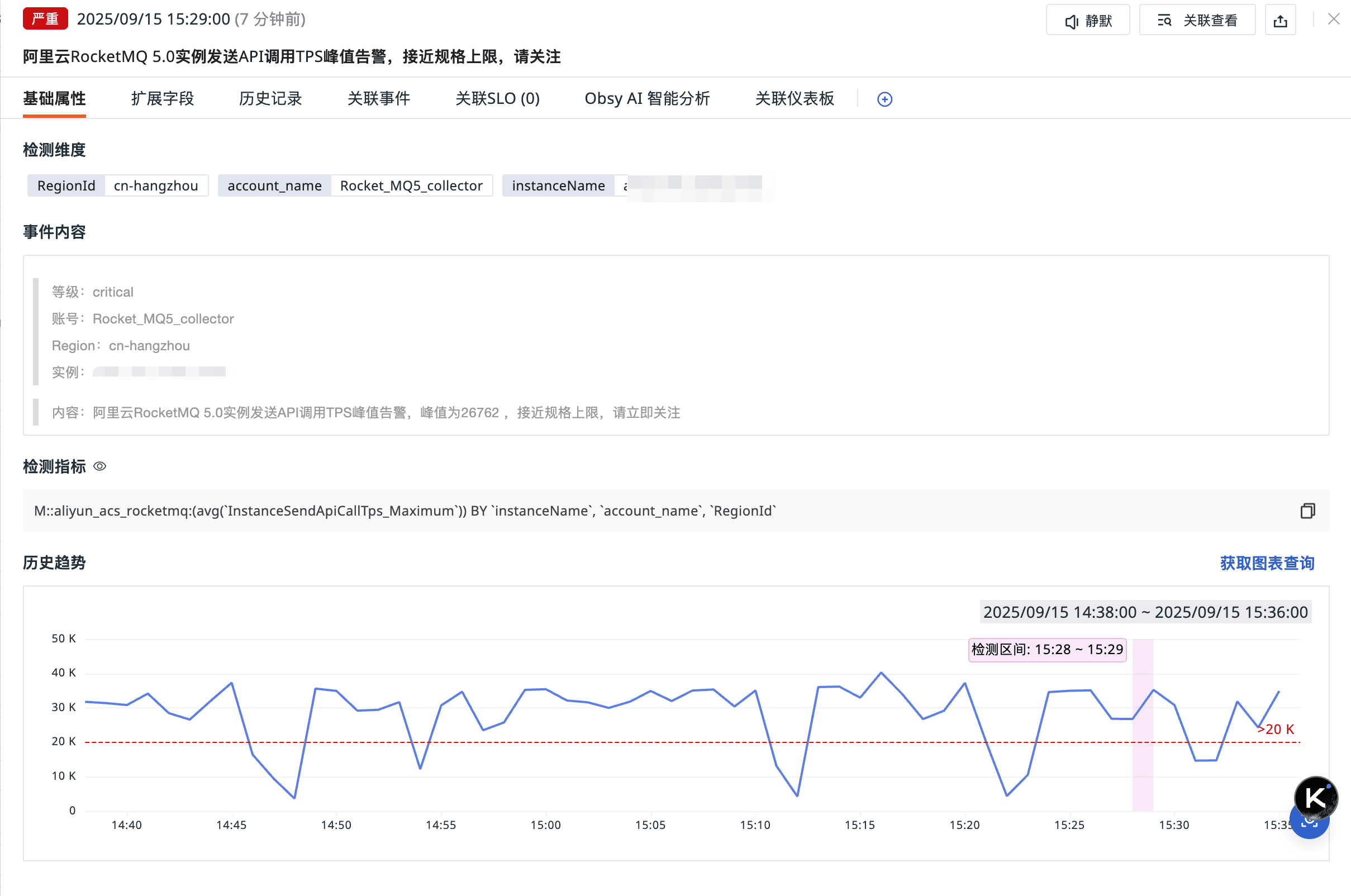Open 关联查看 related view button
The width and height of the screenshot is (1351, 896).
coord(1197,21)
